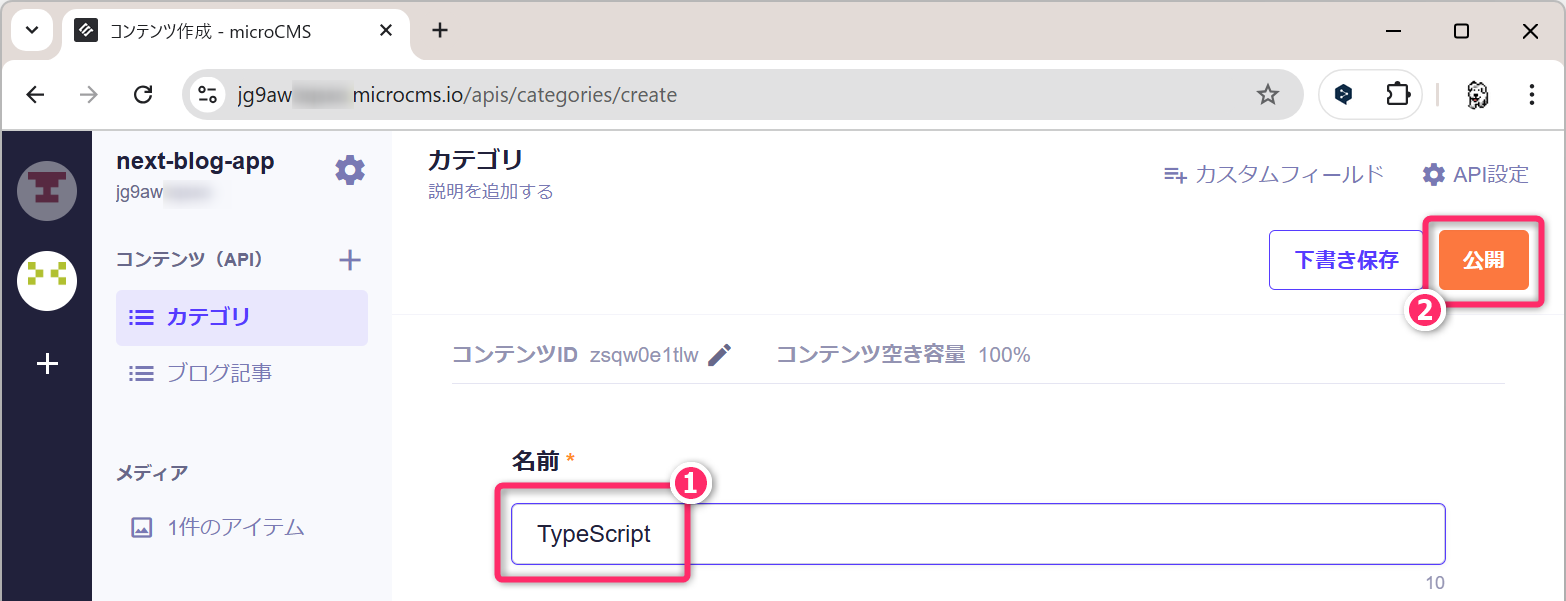Open Chrome three-dot menu
This screenshot has width=1566, height=601.
pyautogui.click(x=1531, y=95)
